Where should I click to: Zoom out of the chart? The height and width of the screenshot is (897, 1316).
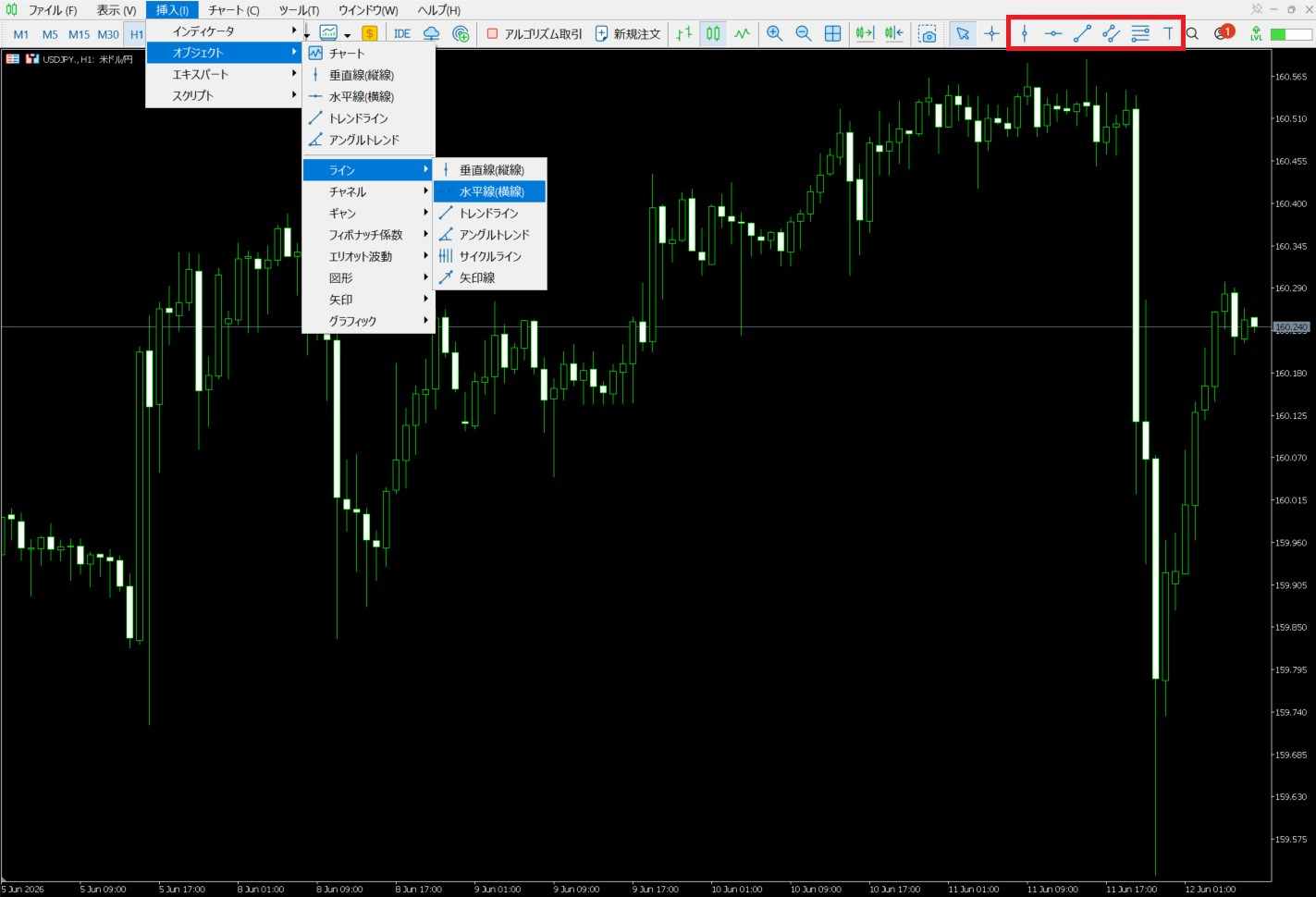[804, 34]
